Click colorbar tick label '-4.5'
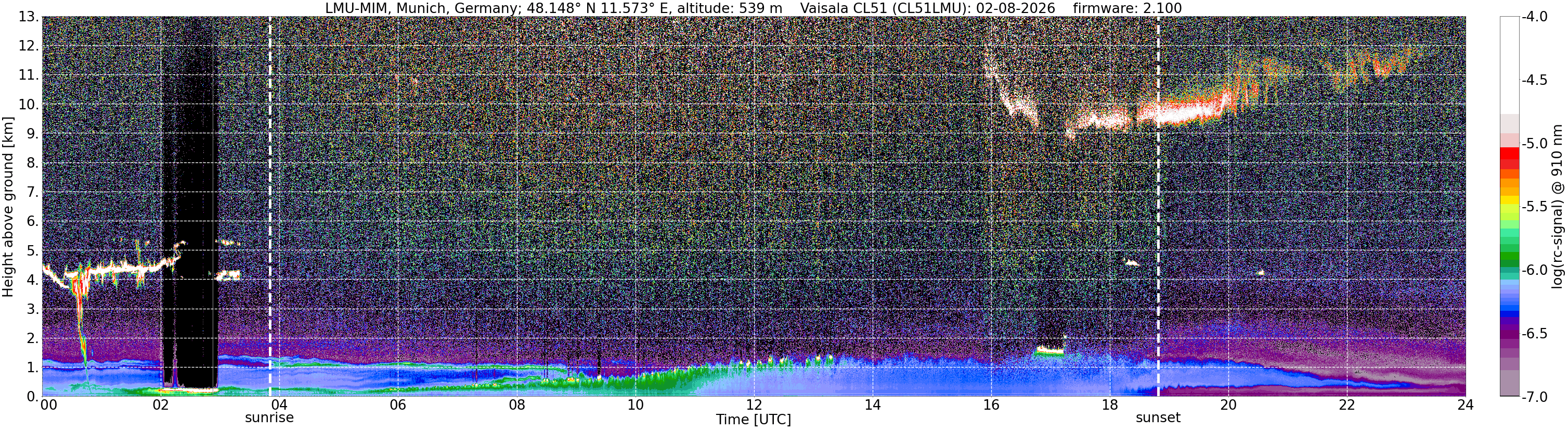 (1535, 80)
